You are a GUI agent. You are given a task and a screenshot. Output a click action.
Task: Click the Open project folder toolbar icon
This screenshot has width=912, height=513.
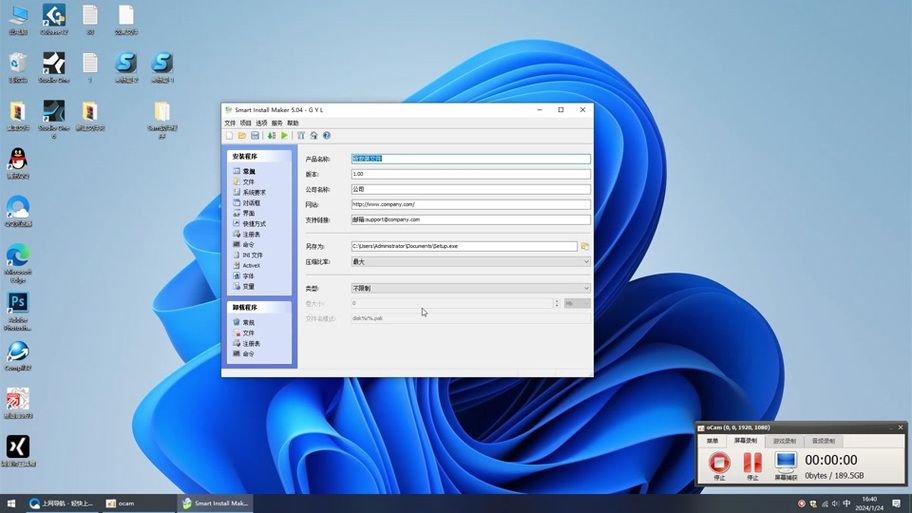(x=242, y=136)
